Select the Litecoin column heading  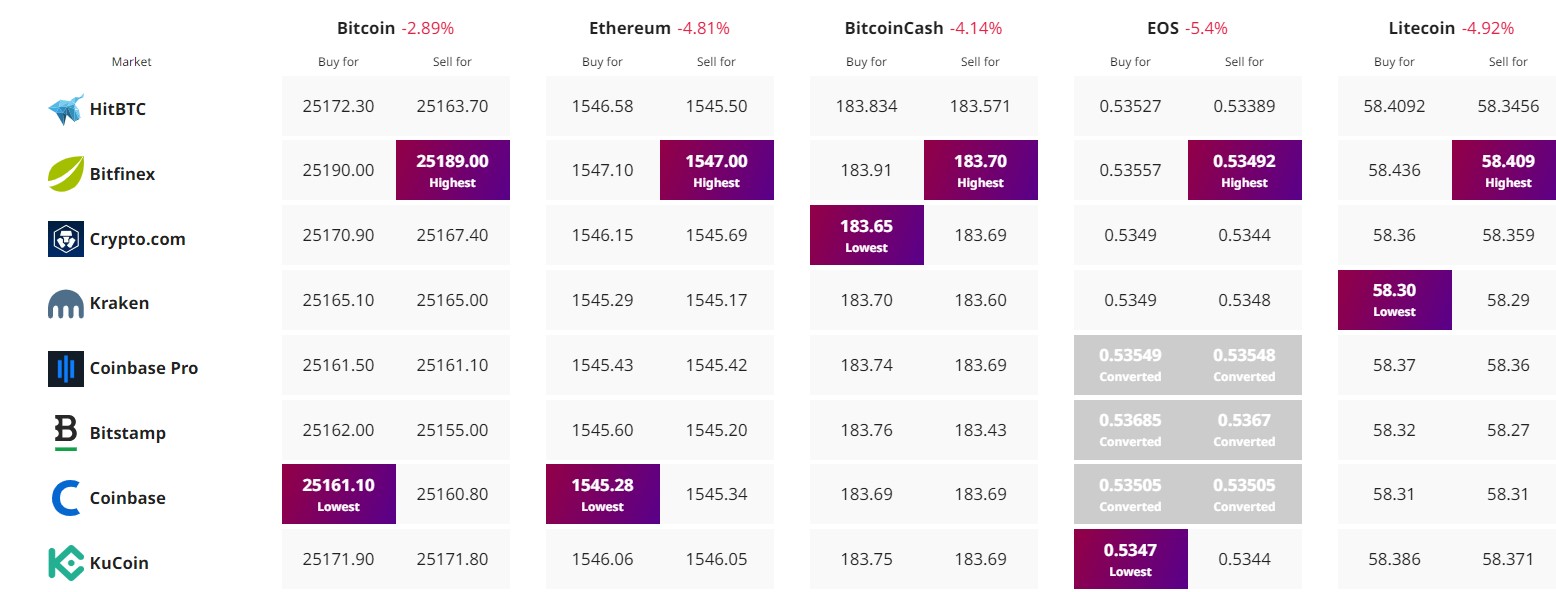tap(1421, 28)
